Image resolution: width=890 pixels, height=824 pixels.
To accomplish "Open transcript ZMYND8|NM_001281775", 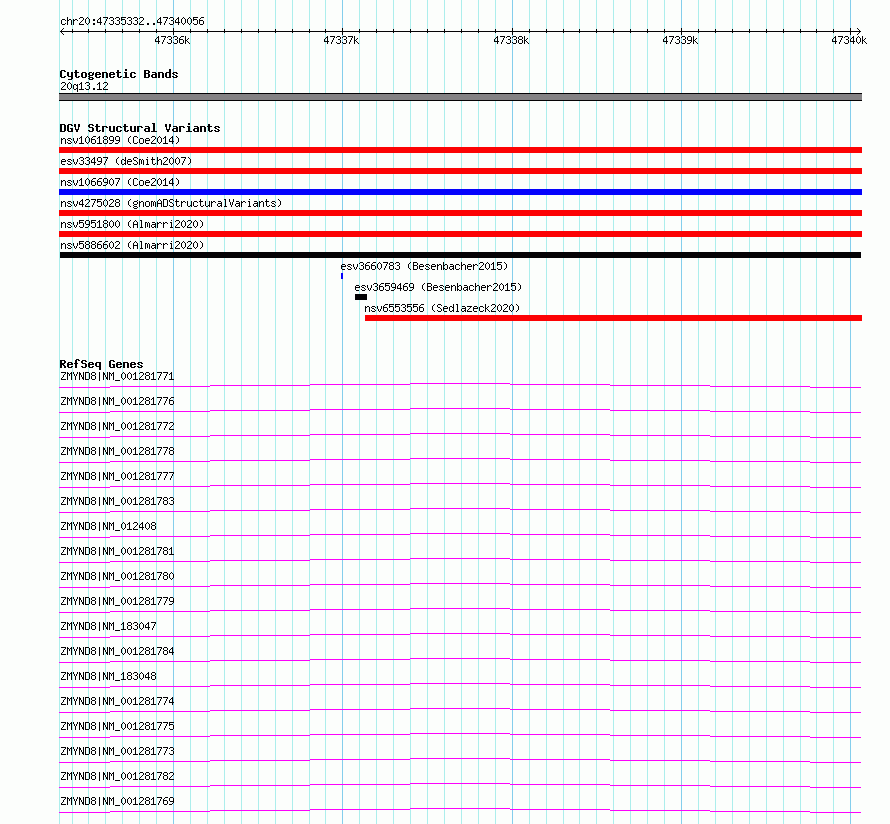I will click(117, 726).
